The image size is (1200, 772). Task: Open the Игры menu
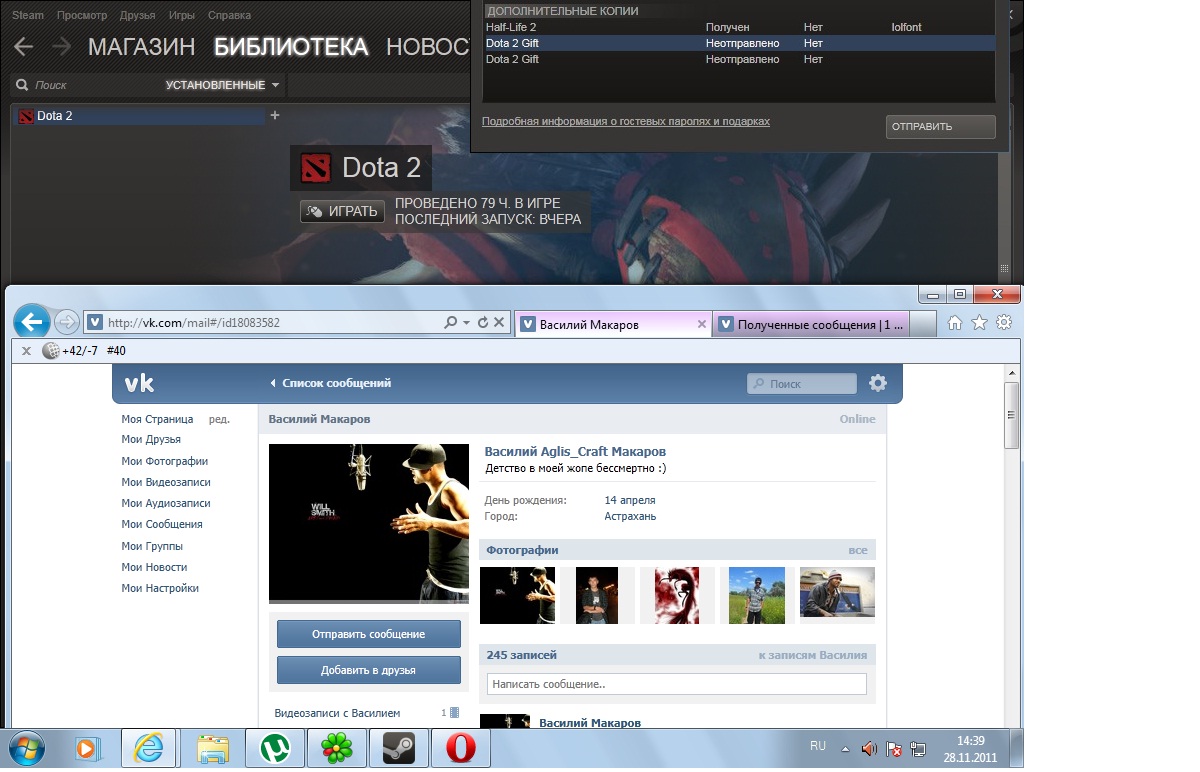[x=182, y=16]
